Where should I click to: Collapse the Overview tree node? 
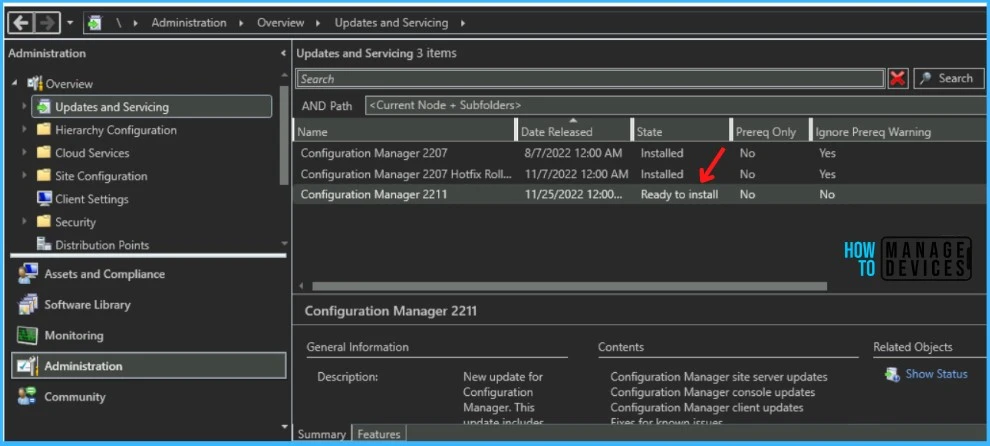(15, 83)
